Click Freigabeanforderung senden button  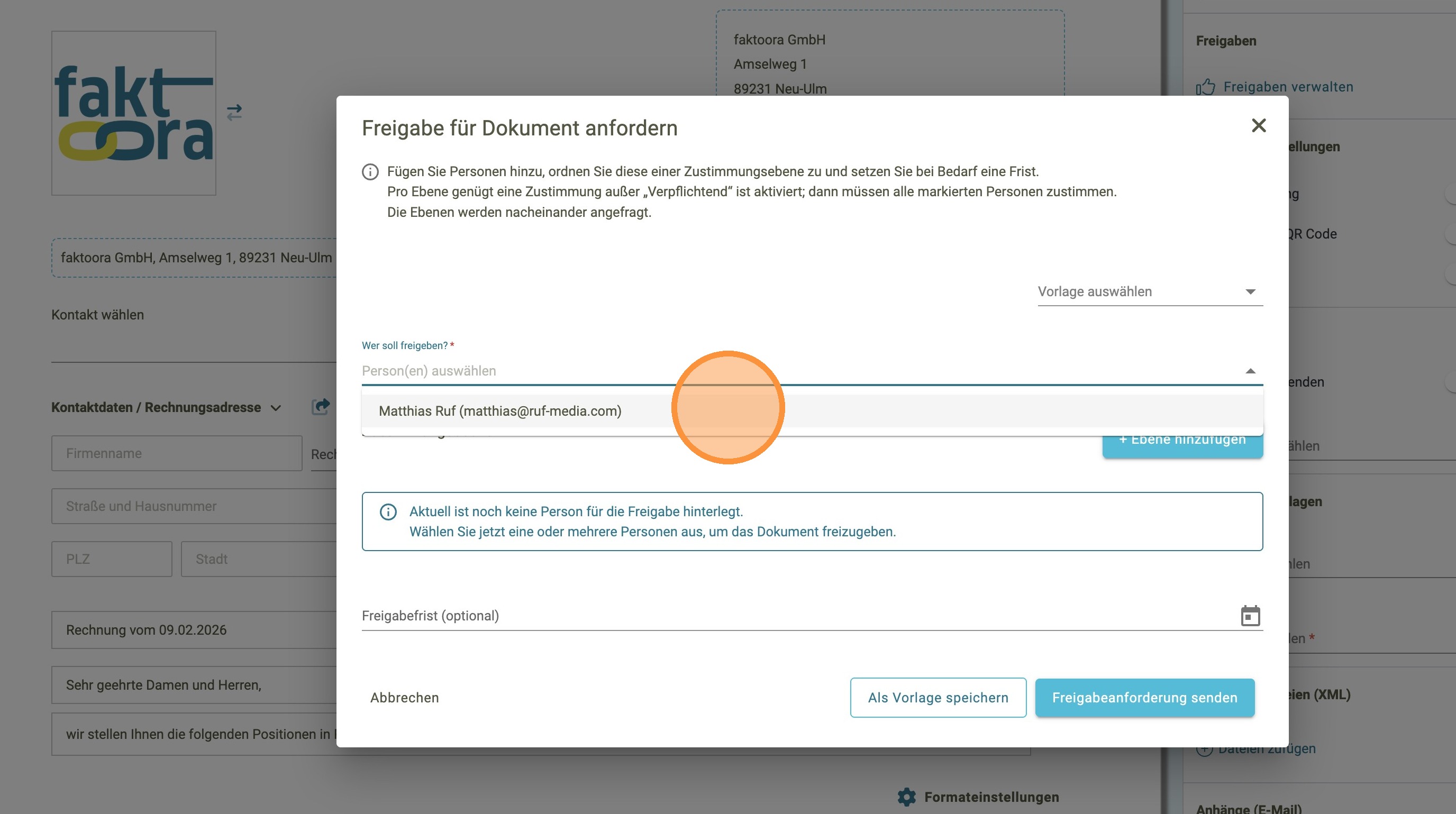tap(1144, 698)
